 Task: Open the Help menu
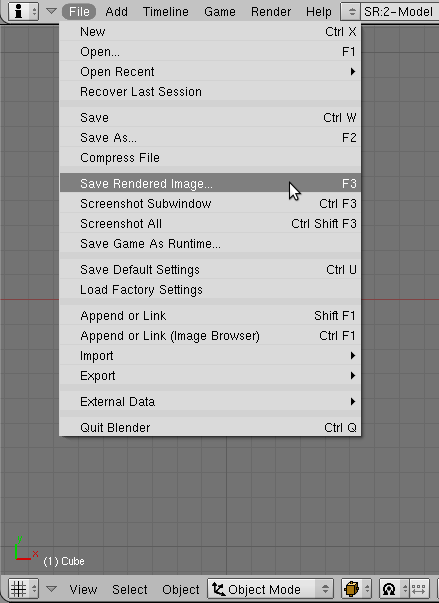tap(319, 12)
